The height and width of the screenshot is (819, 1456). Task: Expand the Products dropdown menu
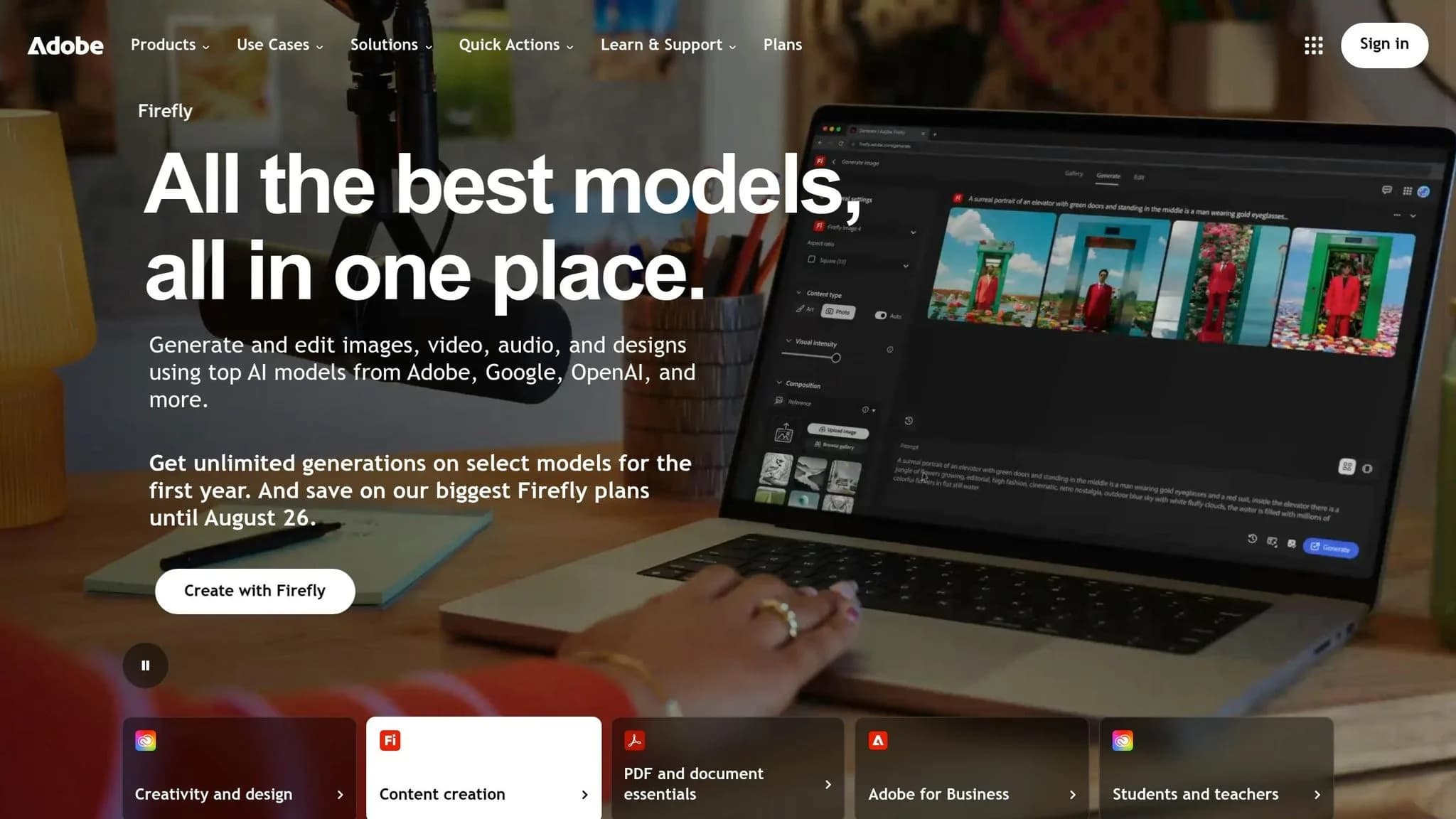tap(170, 45)
